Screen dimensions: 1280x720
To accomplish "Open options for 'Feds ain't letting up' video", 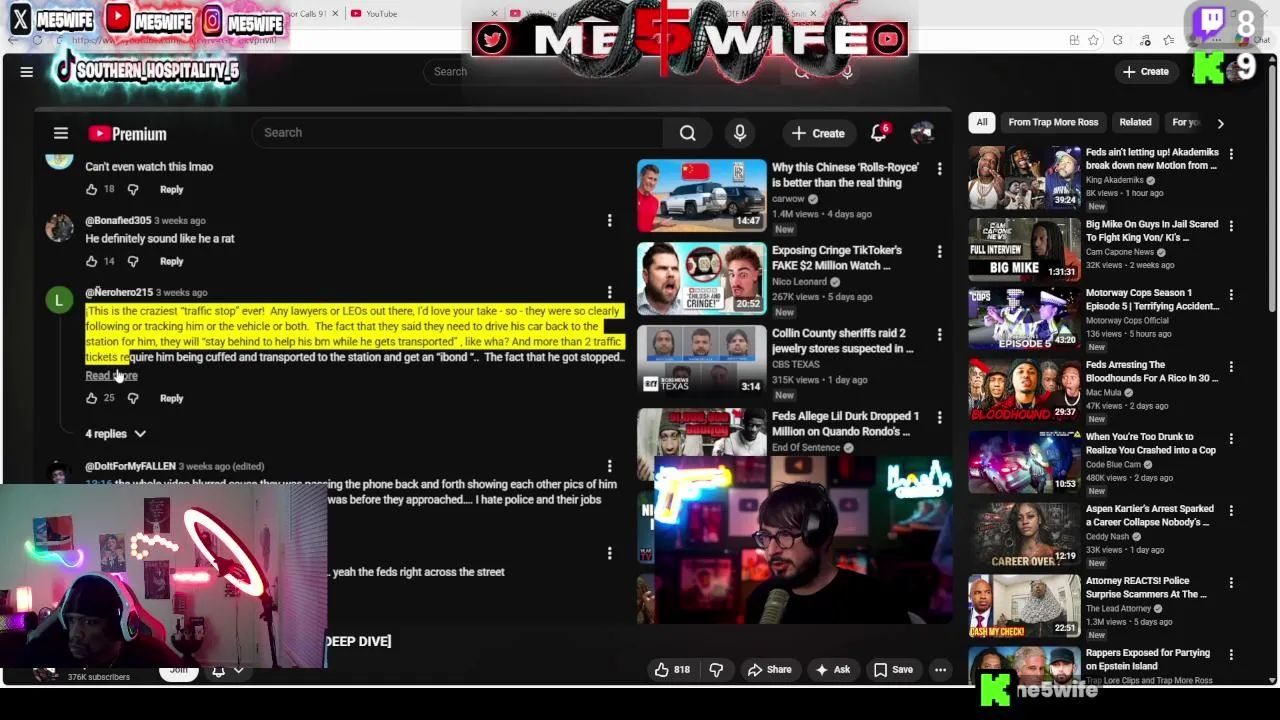I will (x=1231, y=154).
